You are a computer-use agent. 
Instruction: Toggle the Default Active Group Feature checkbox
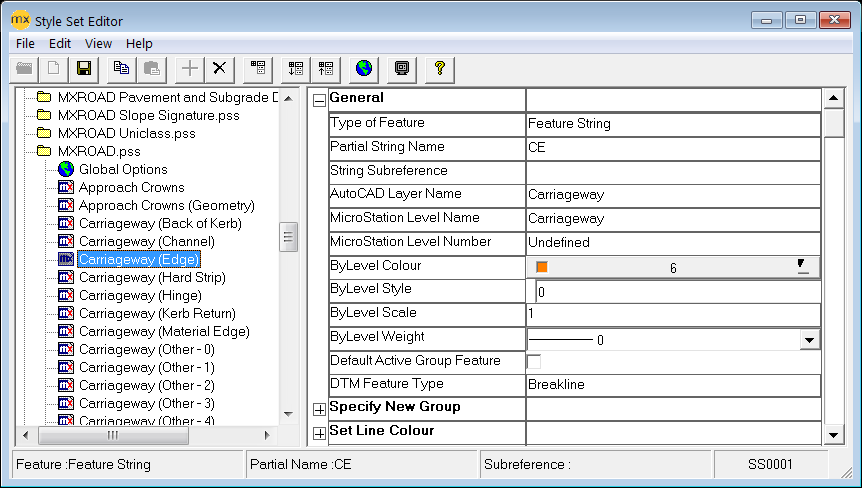534,362
